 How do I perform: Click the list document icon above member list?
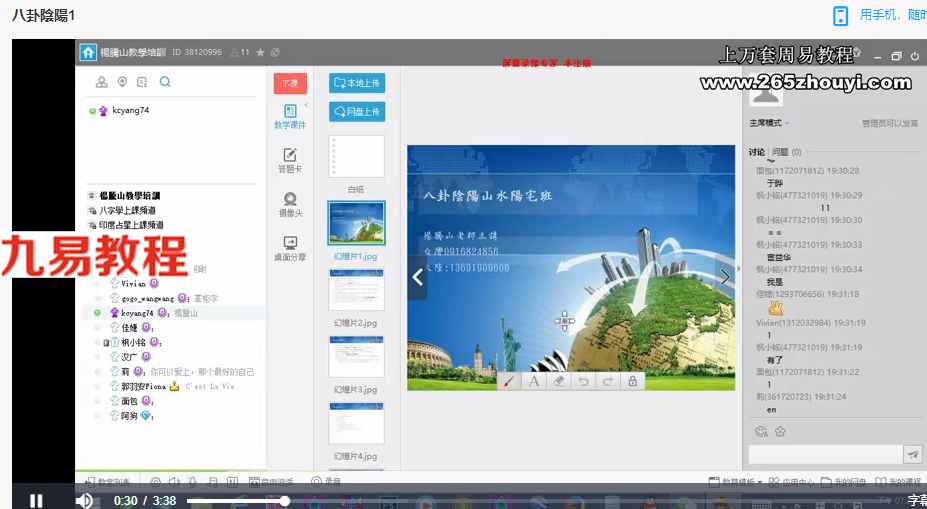coord(142,82)
